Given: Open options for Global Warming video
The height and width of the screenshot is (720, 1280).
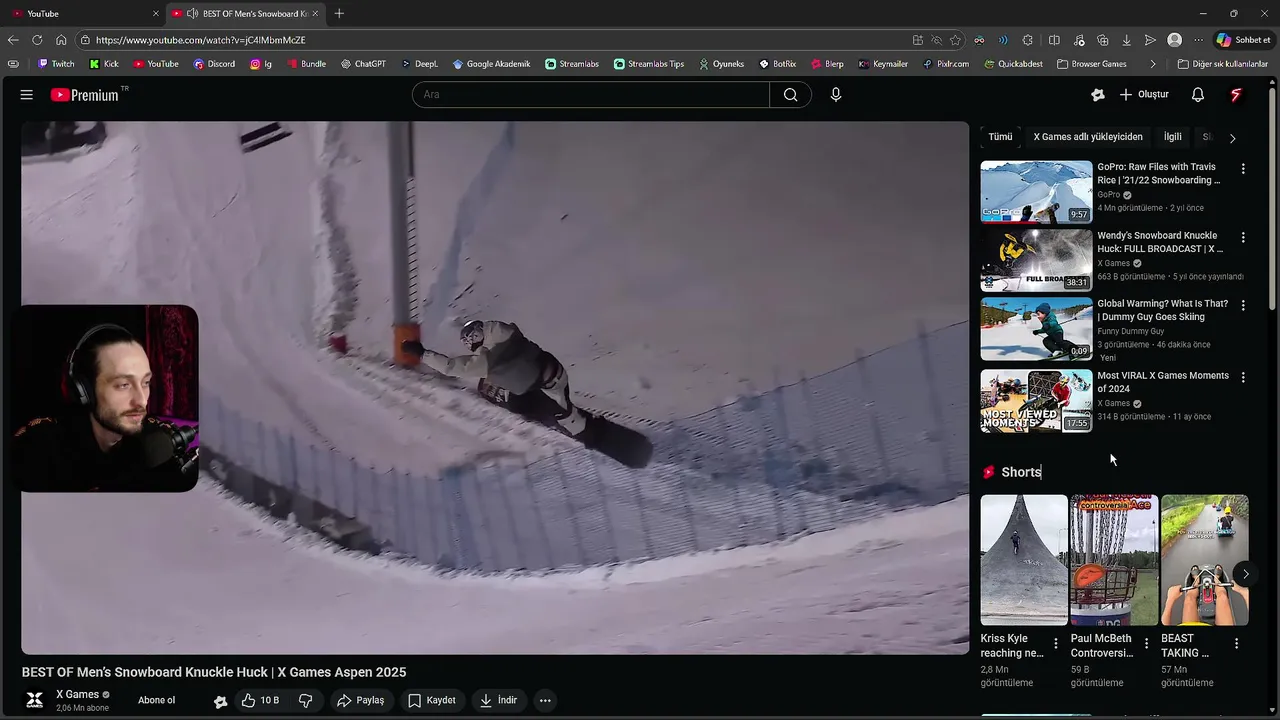Looking at the screenshot, I should [1243, 305].
